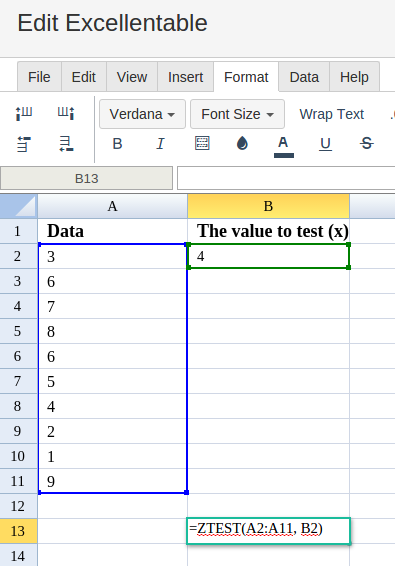The height and width of the screenshot is (566, 395).
Task: Pick the cell fill color droplet
Action: coord(242,143)
